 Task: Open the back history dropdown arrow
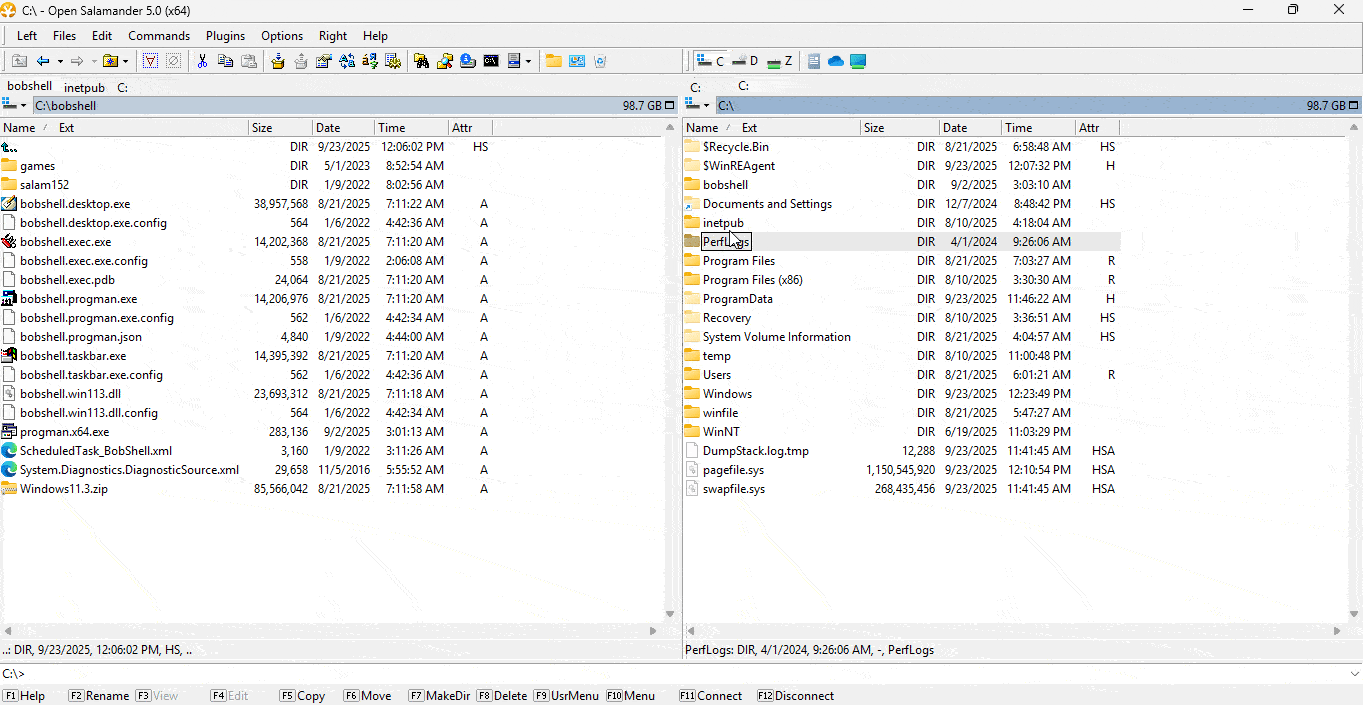coord(58,61)
